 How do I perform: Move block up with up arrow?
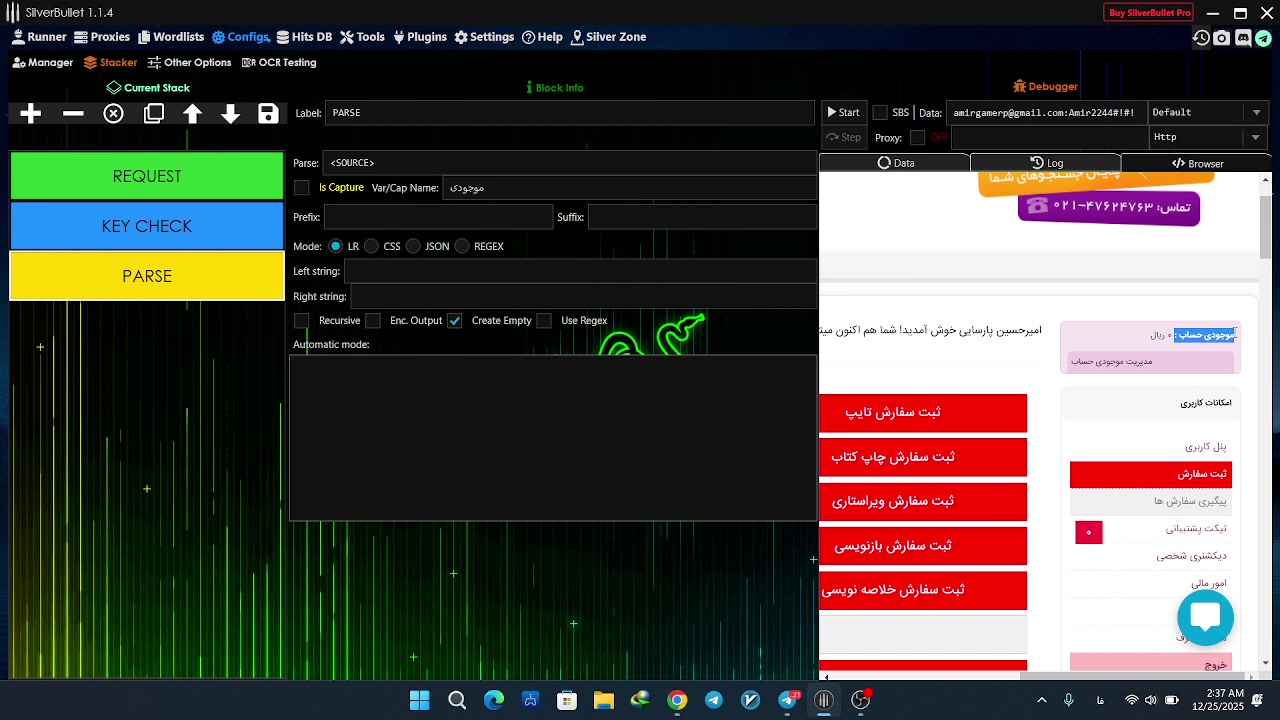(193, 114)
